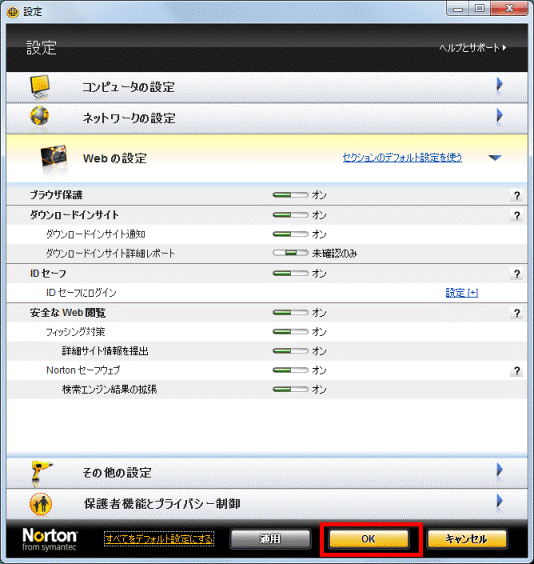Click the ダウンロードインサイト通知 label
The height and width of the screenshot is (564, 534).
pyautogui.click(x=95, y=234)
